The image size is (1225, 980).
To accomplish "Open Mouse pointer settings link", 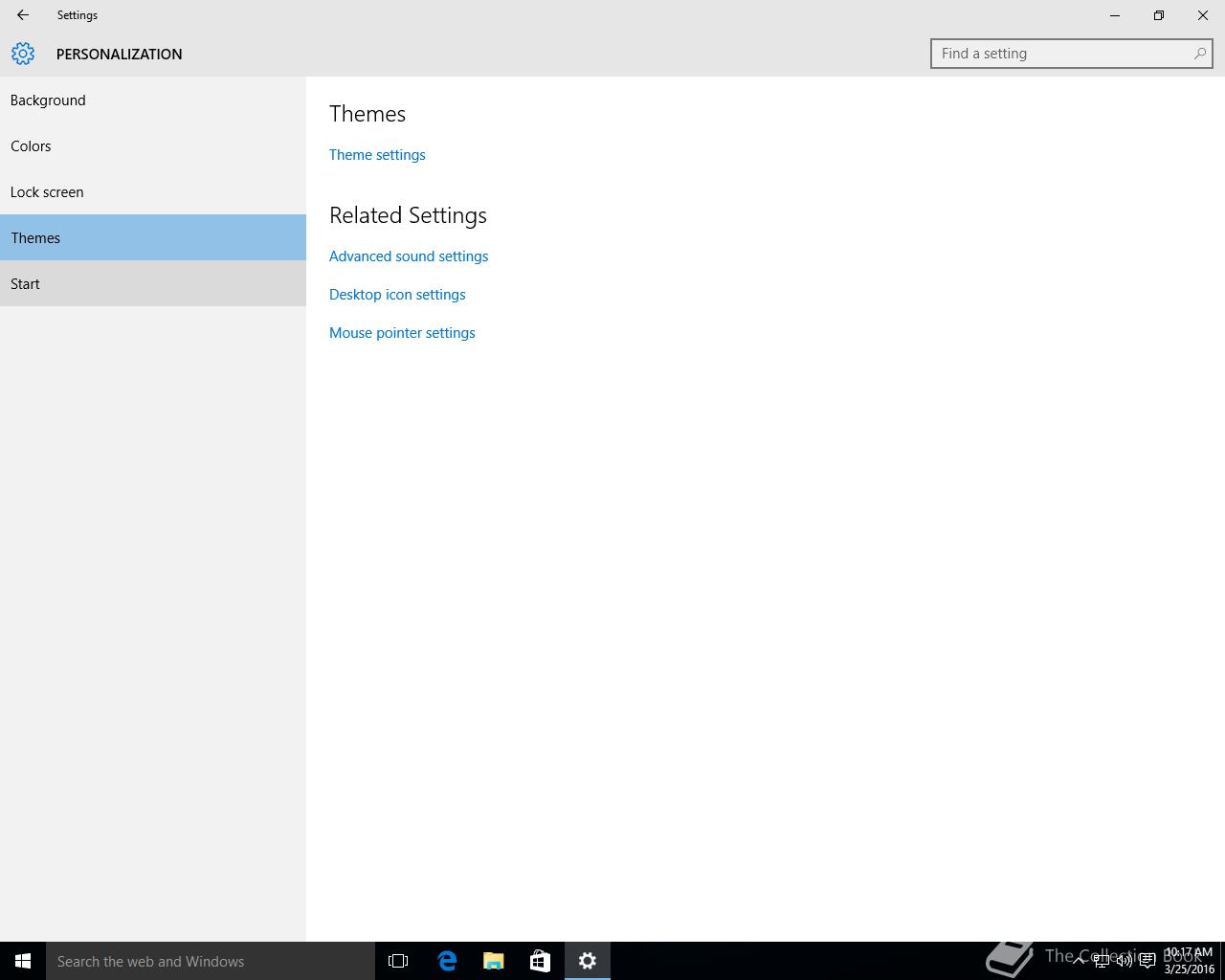I will tap(402, 333).
